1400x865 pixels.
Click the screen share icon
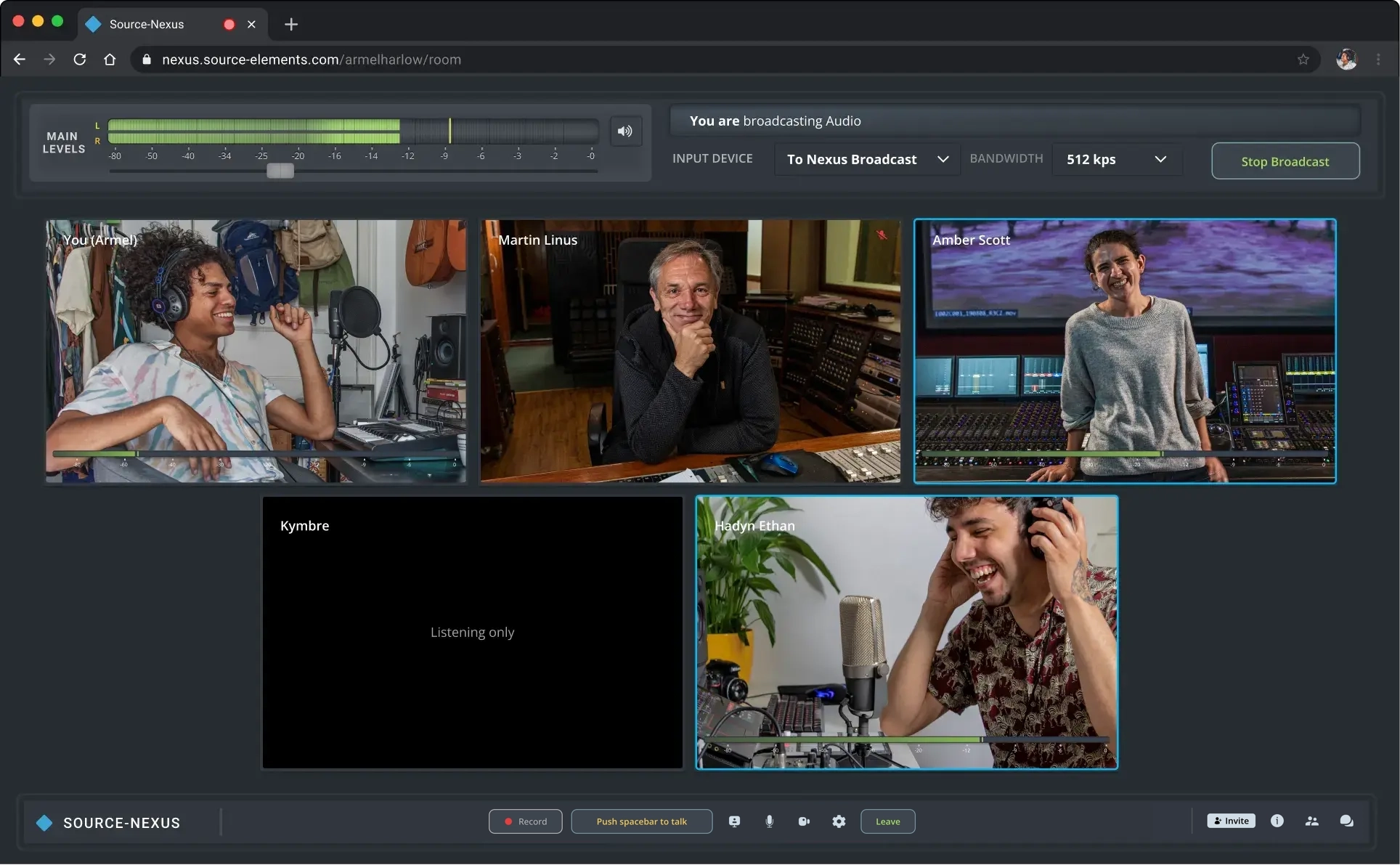coord(734,821)
